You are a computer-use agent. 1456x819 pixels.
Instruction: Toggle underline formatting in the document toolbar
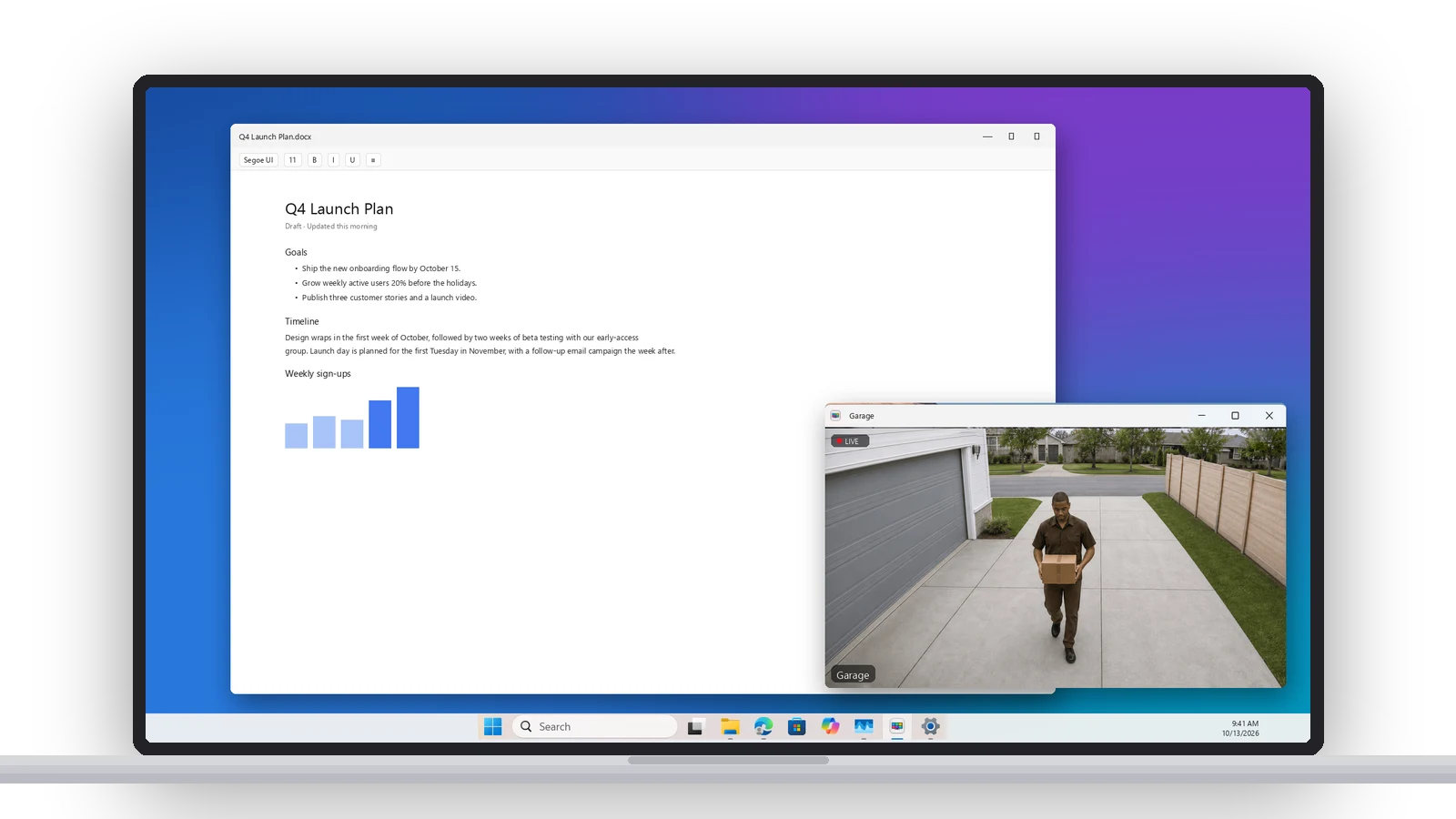click(x=352, y=160)
